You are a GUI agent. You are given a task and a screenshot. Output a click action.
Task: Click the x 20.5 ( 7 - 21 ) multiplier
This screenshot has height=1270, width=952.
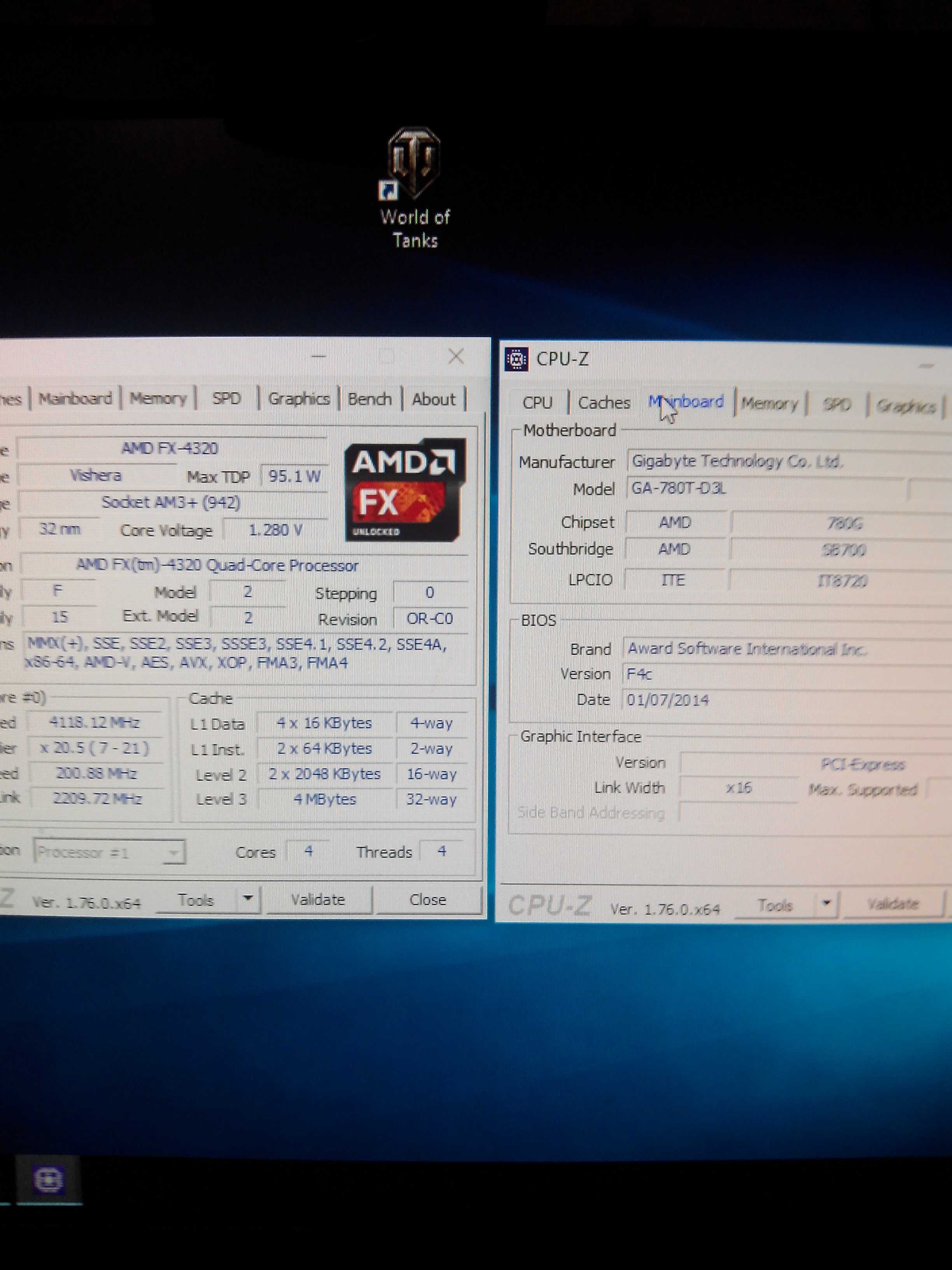pyautogui.click(x=94, y=748)
